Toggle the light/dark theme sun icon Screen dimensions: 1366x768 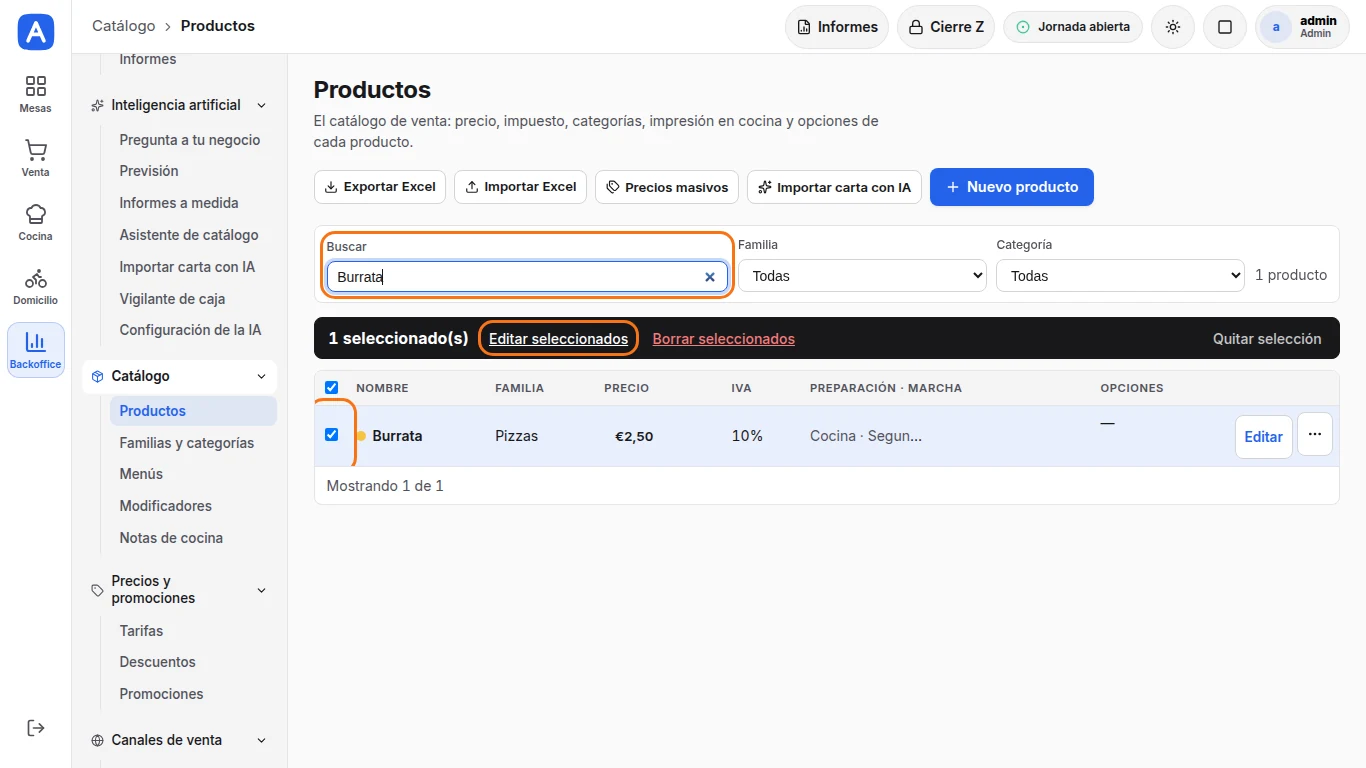1173,27
